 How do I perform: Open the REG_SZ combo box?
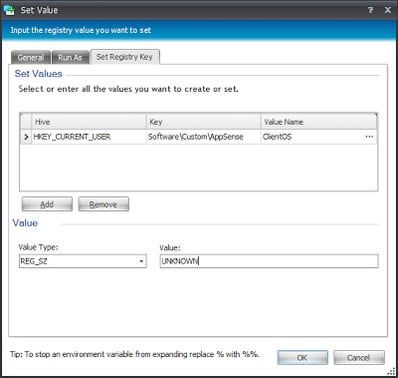pos(83,261)
